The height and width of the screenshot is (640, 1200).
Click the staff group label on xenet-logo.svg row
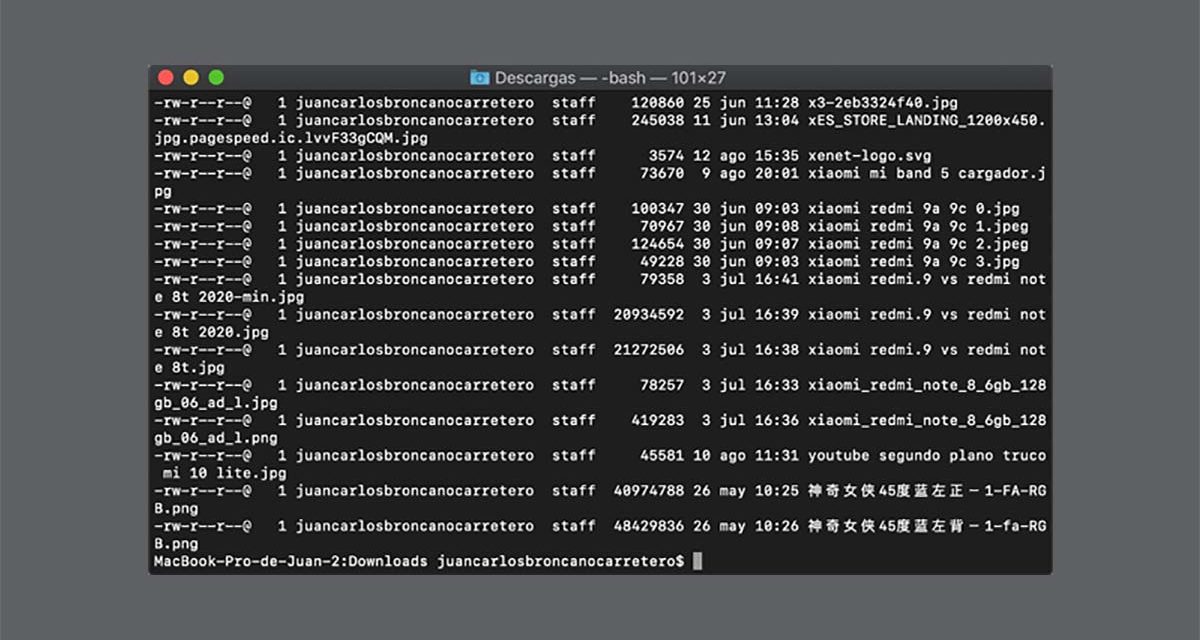575,155
